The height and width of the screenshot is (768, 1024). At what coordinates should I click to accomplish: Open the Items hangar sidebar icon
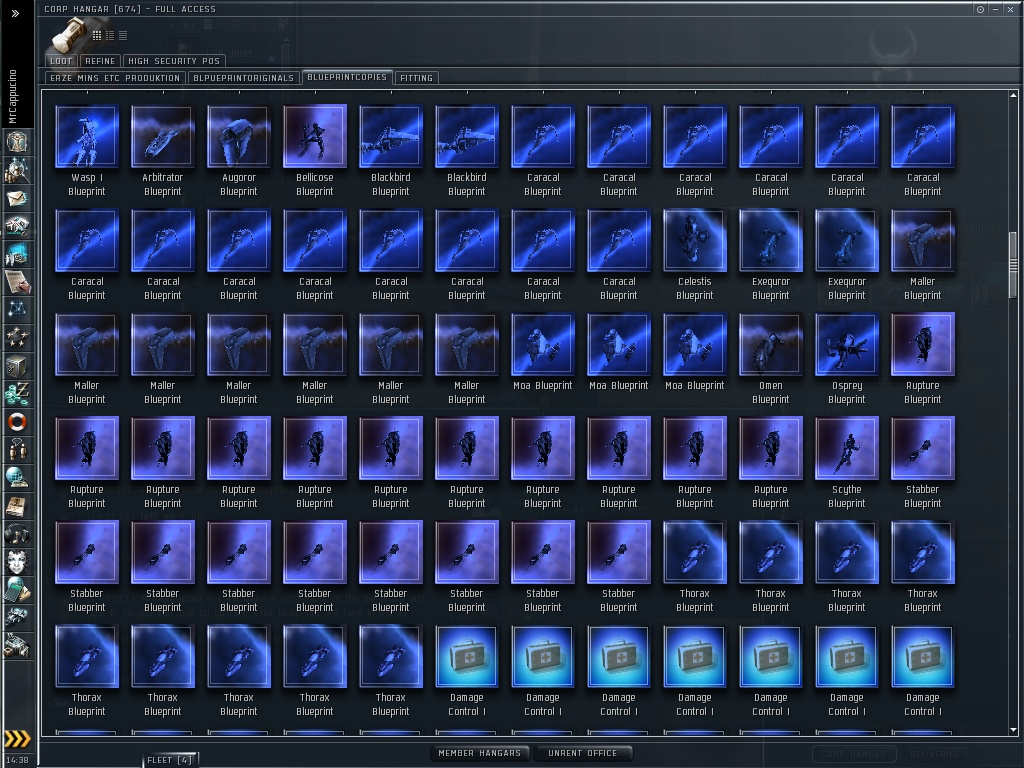[17, 646]
